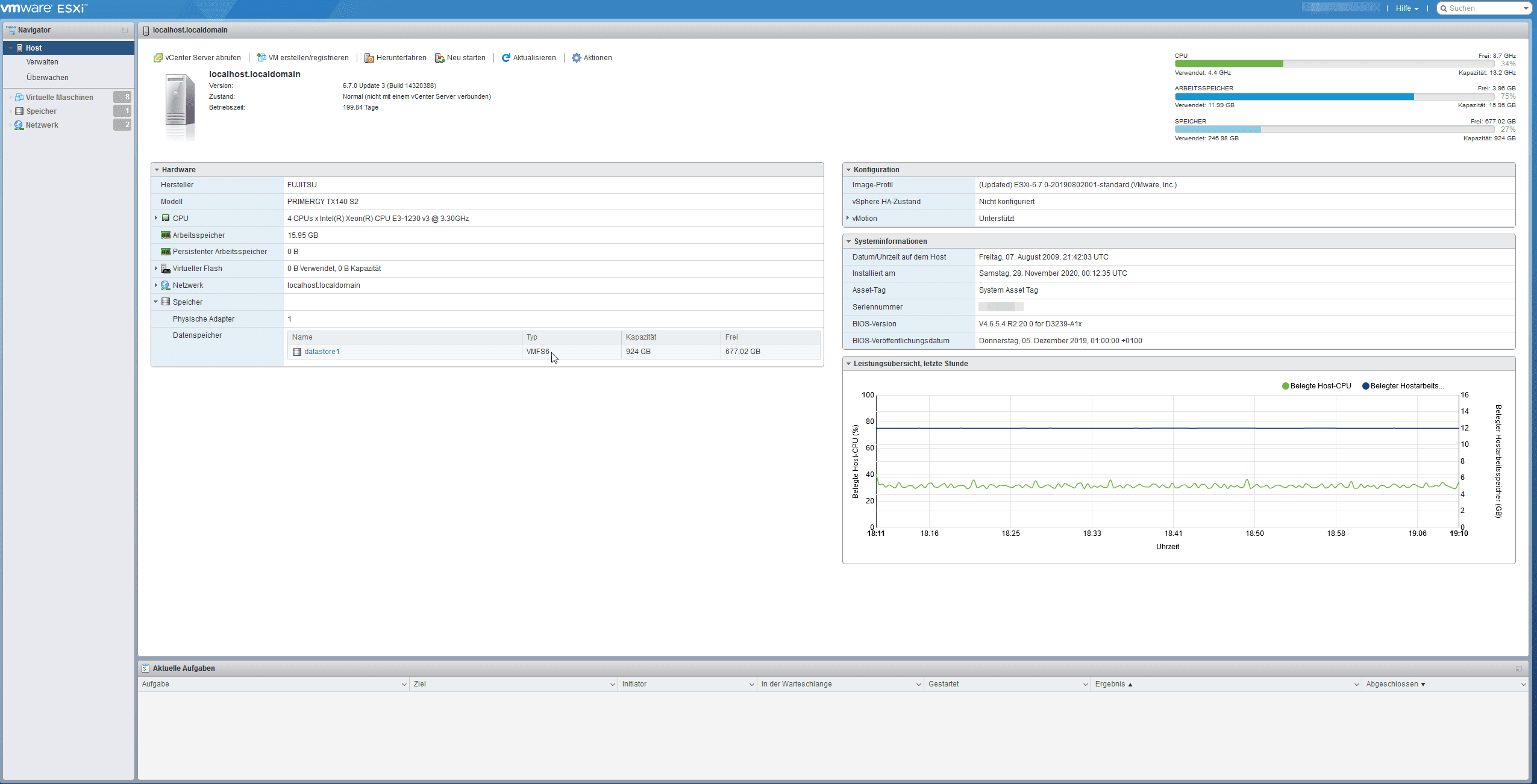Open the search dropdown arrow

click(1526, 8)
